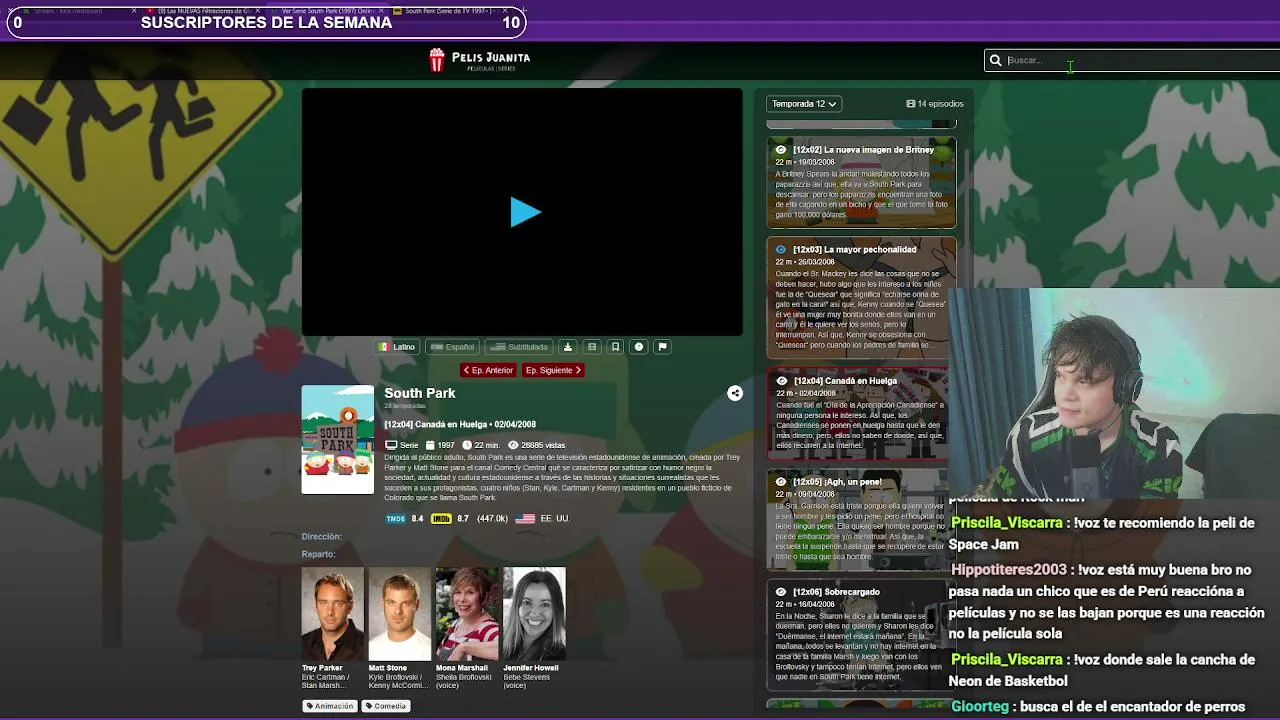The image size is (1280, 720).
Task: Click Jennifer Howell's cast photo
Action: click(534, 614)
